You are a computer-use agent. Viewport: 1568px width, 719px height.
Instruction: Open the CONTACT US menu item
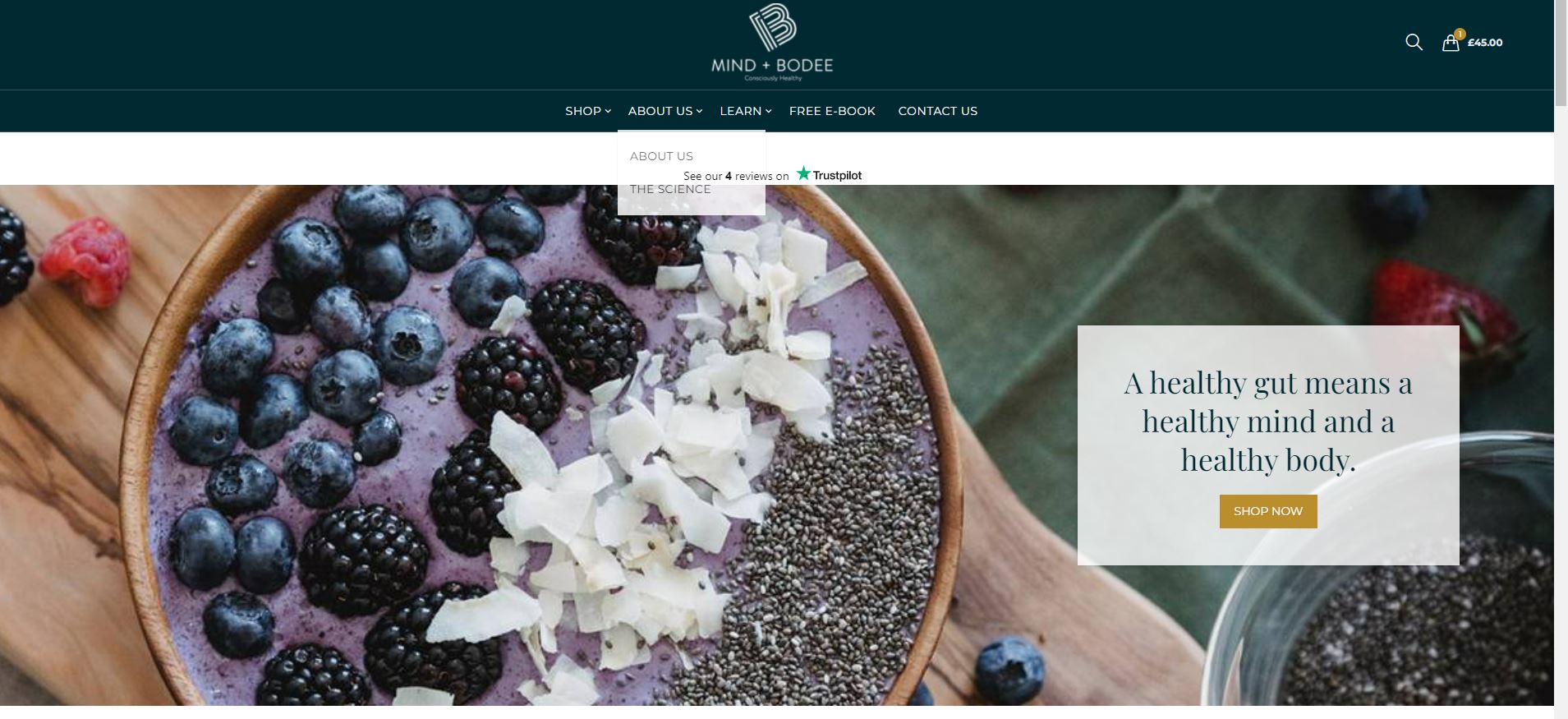[x=937, y=111]
